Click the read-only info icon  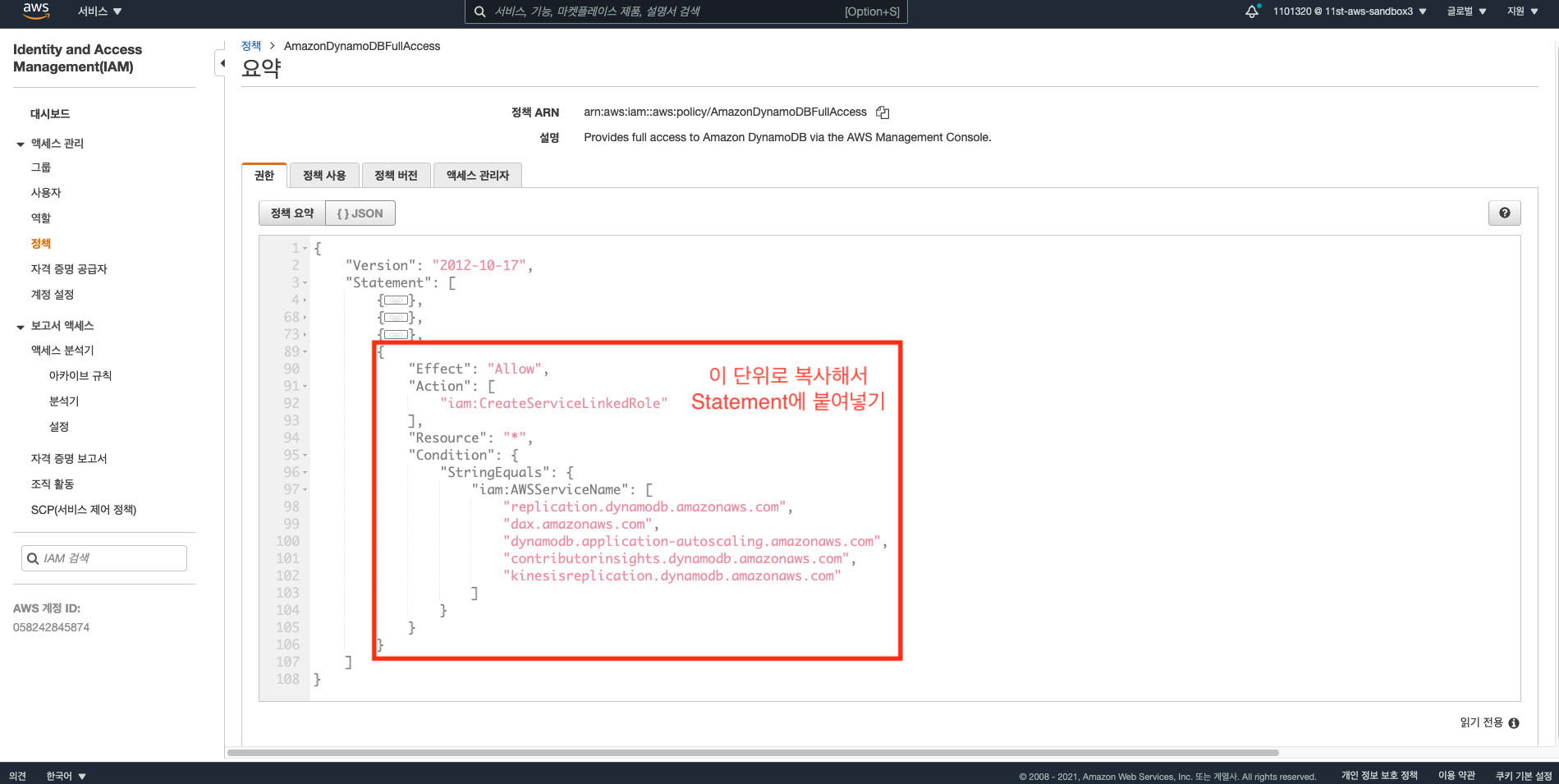coord(1514,723)
